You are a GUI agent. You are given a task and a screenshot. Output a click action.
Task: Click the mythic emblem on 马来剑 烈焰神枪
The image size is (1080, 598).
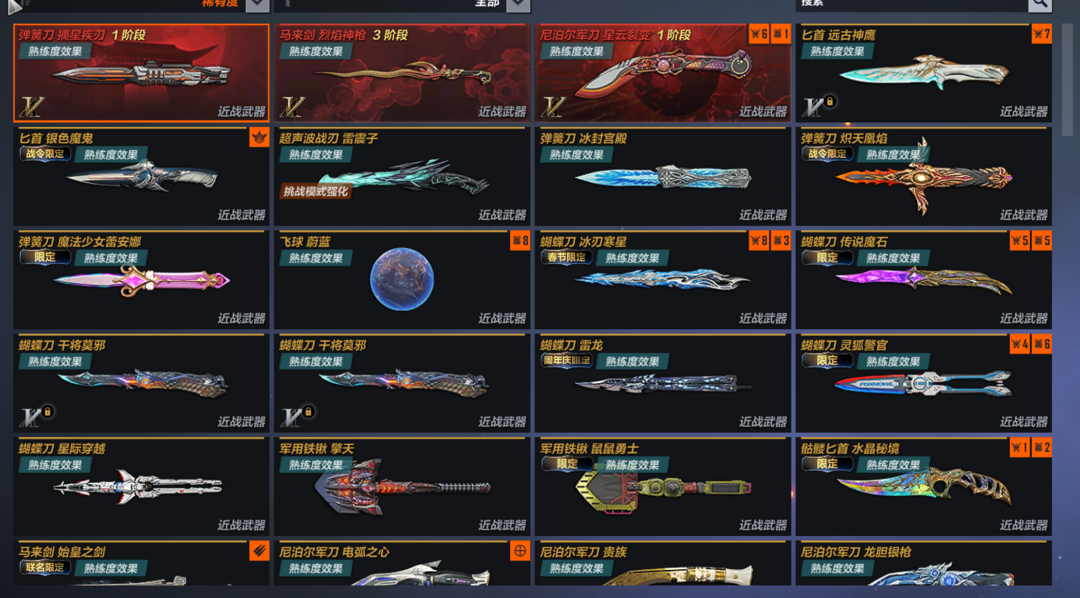[x=292, y=106]
